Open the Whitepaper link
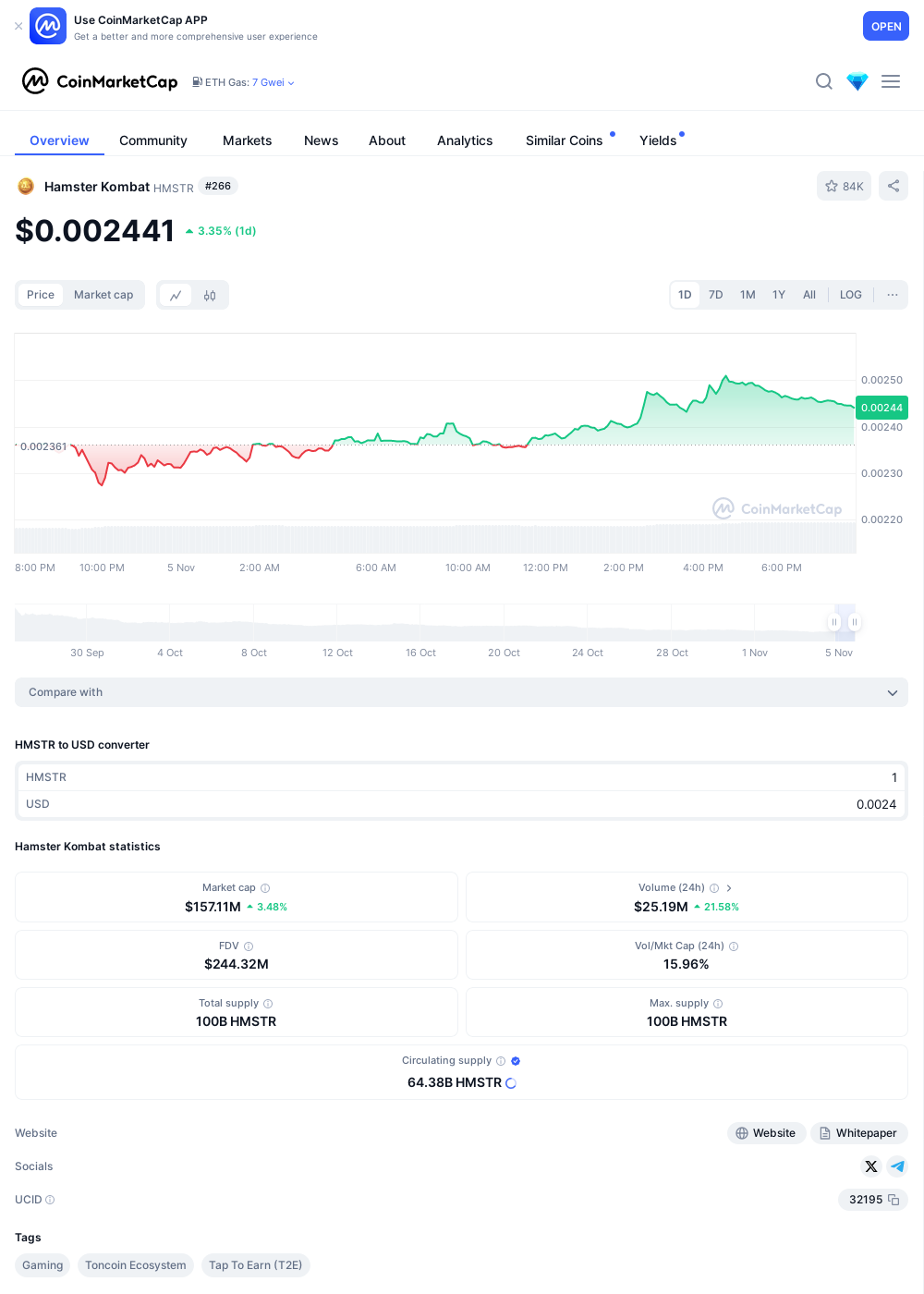 [x=858, y=1133]
